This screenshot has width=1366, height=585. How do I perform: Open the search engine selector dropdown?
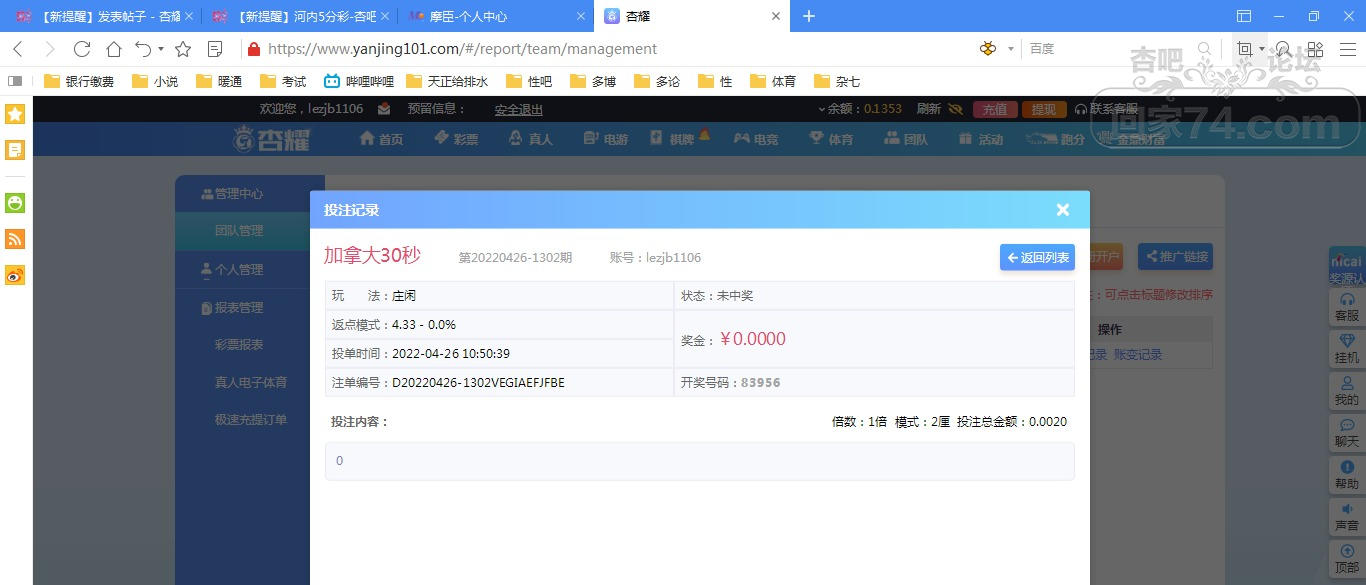click(1011, 49)
